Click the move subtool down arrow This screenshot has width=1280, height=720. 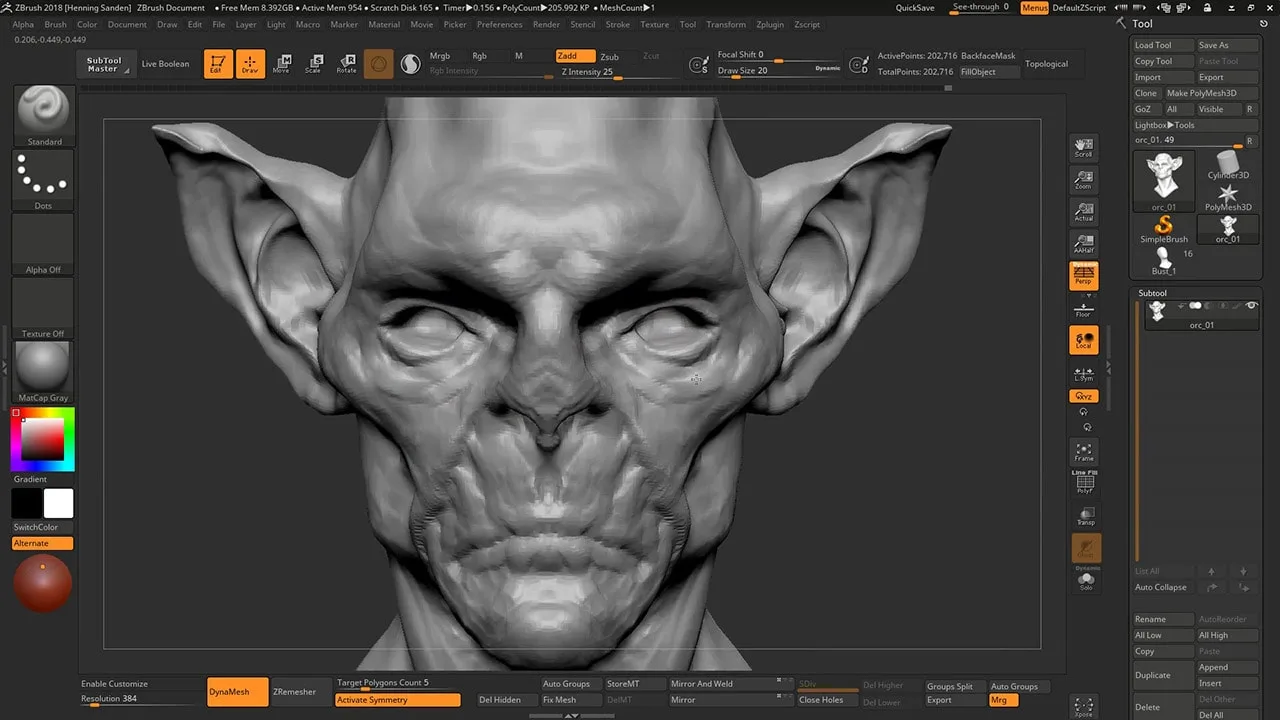1244,571
